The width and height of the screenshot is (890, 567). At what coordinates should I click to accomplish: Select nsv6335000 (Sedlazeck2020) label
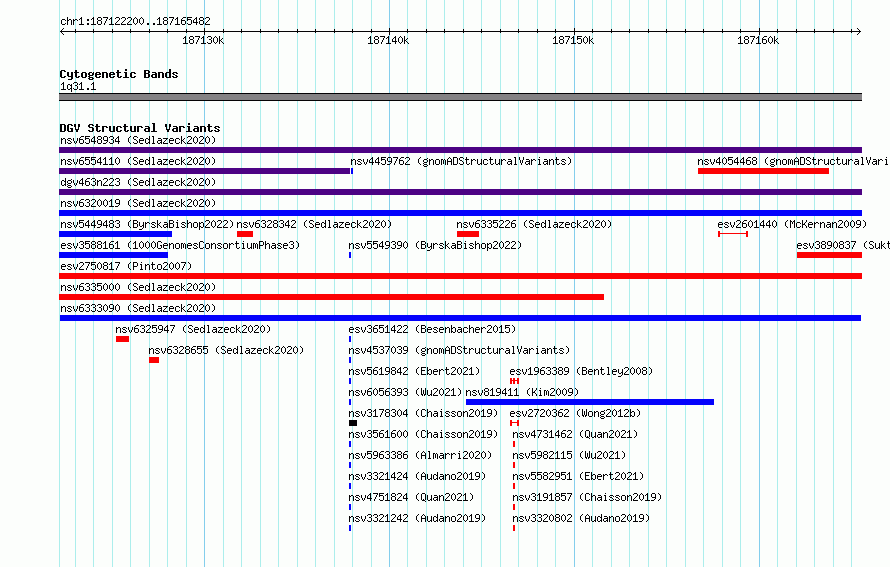[138, 287]
